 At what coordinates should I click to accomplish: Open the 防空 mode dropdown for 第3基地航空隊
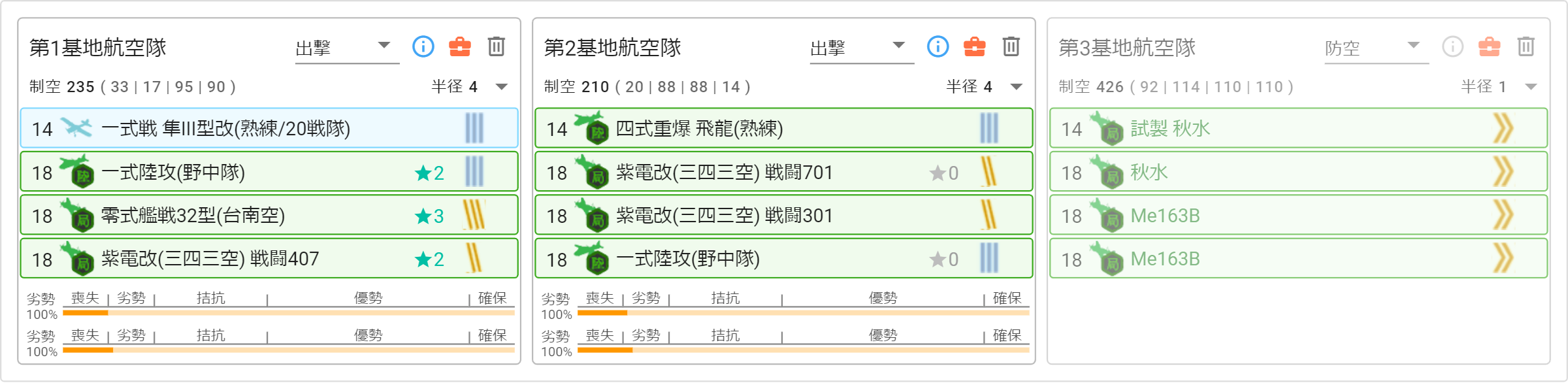(1375, 47)
